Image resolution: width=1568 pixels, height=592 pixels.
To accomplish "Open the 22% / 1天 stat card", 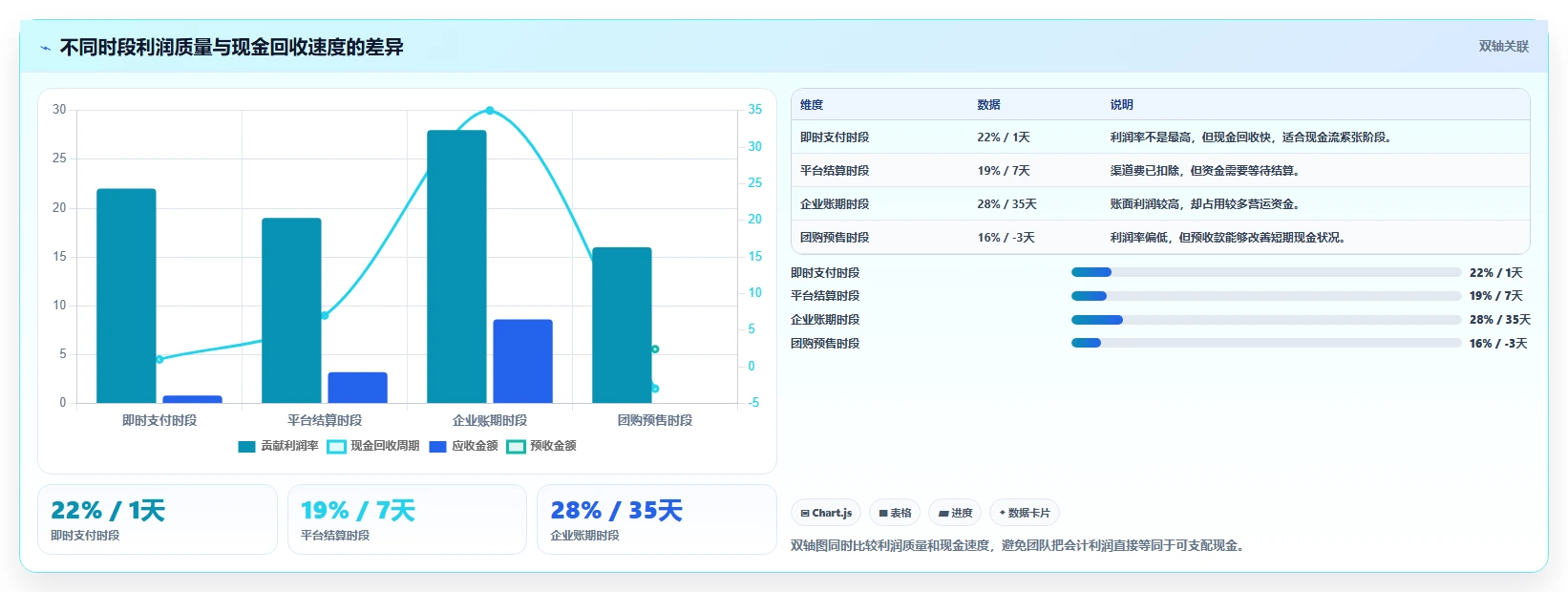I will click(158, 519).
